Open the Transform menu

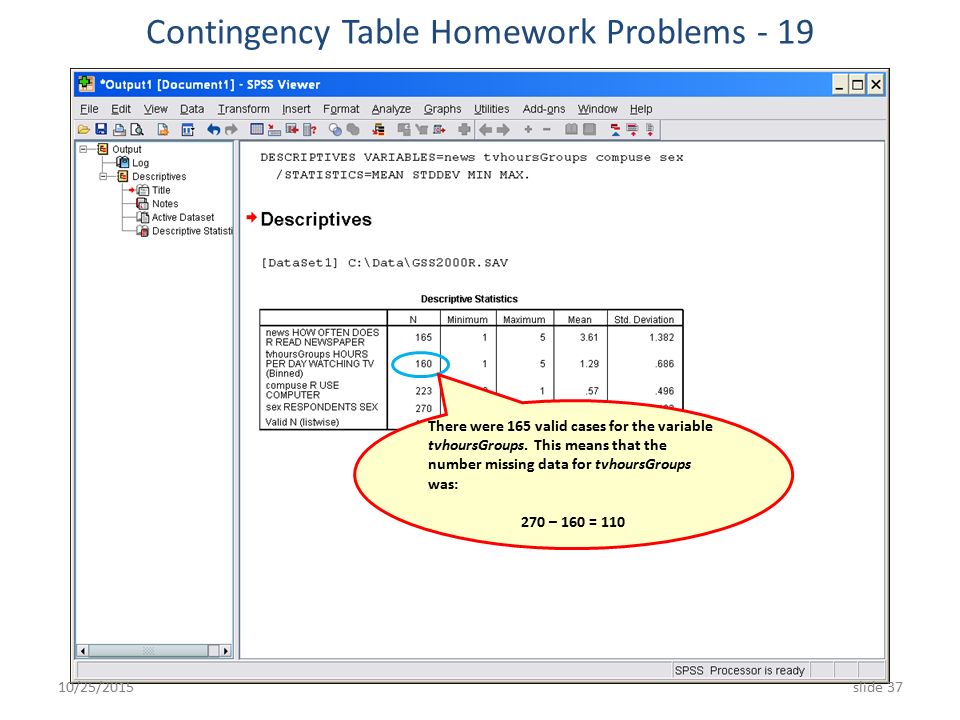point(244,109)
